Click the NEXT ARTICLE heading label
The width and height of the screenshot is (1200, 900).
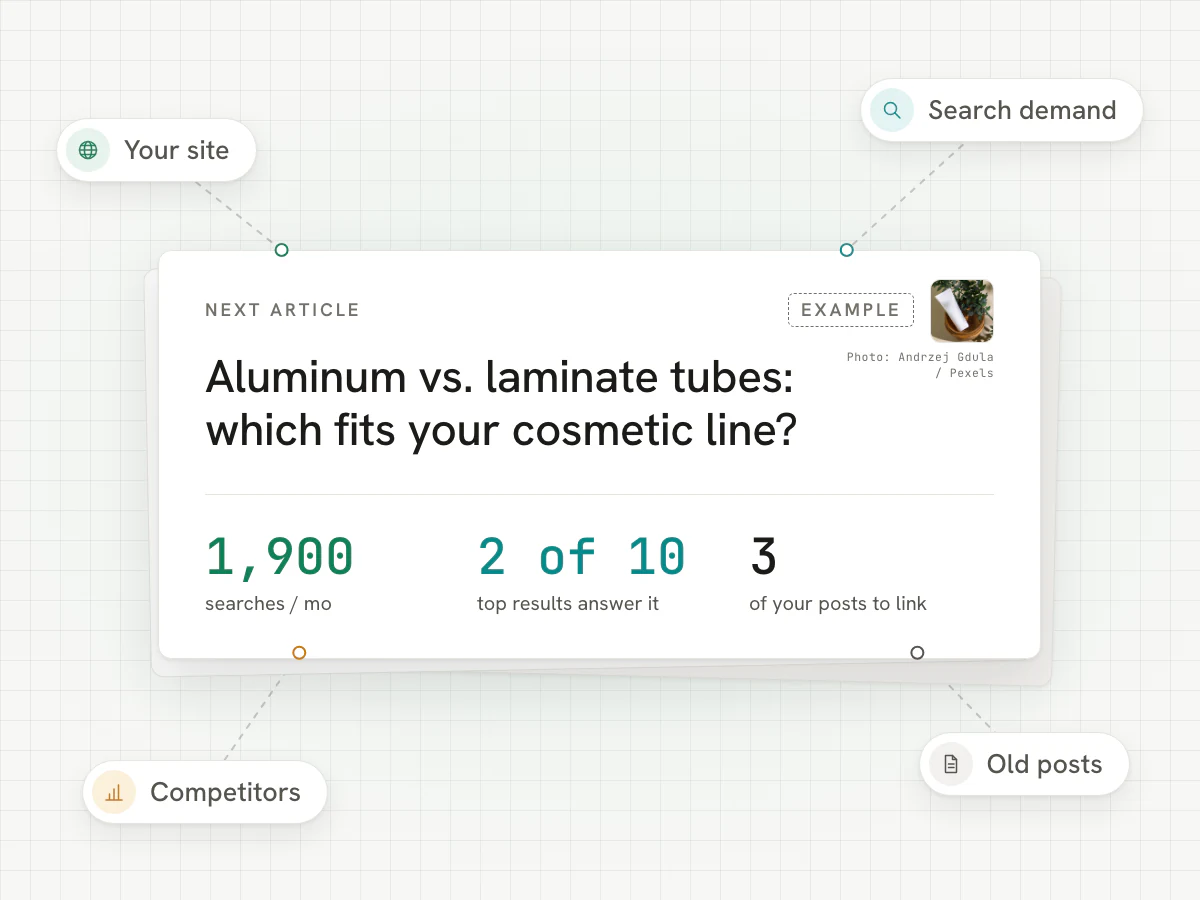pyautogui.click(x=282, y=310)
